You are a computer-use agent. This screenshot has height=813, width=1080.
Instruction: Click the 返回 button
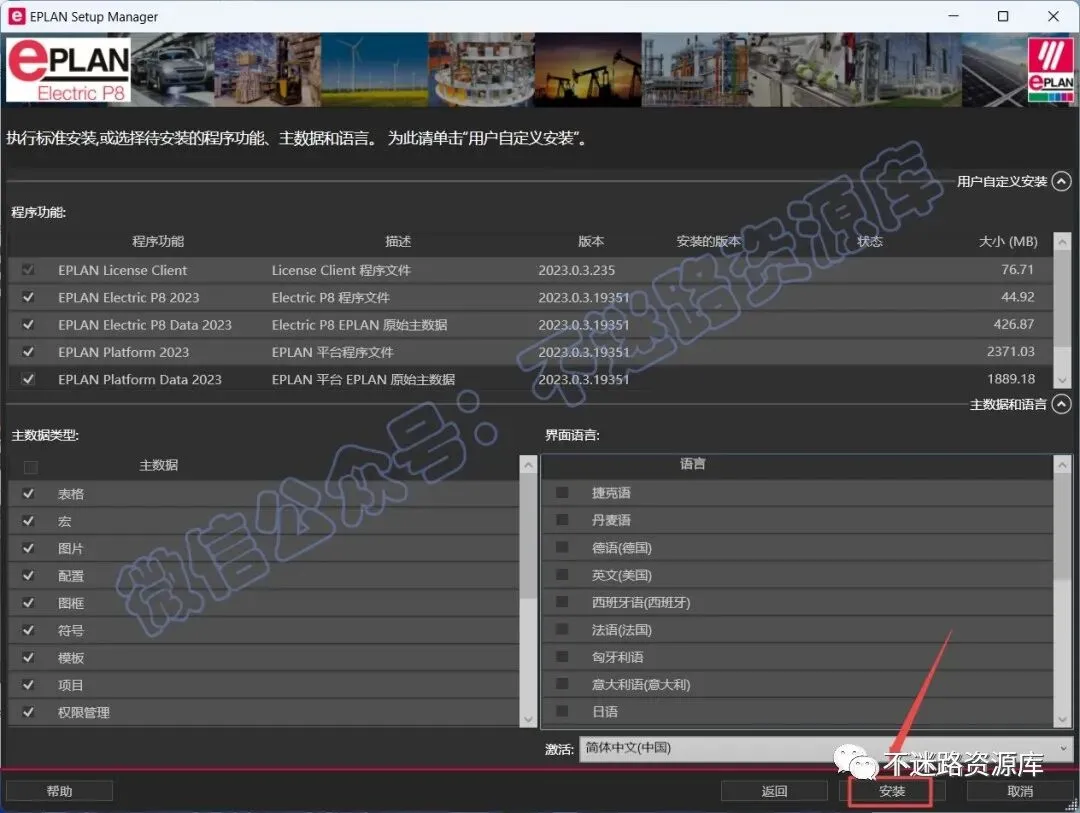pos(774,791)
